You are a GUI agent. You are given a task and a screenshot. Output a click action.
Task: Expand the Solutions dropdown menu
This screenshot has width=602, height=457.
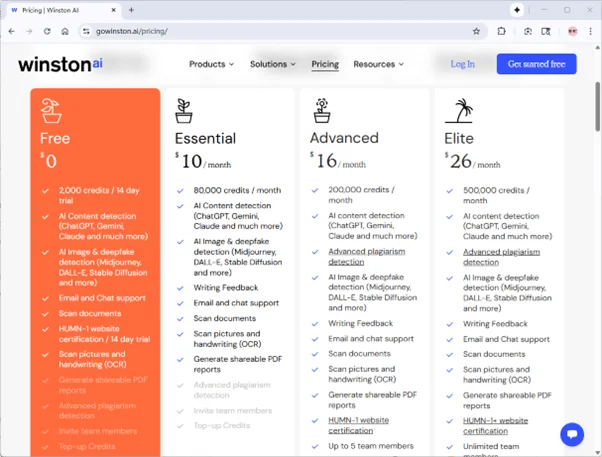tap(272, 64)
